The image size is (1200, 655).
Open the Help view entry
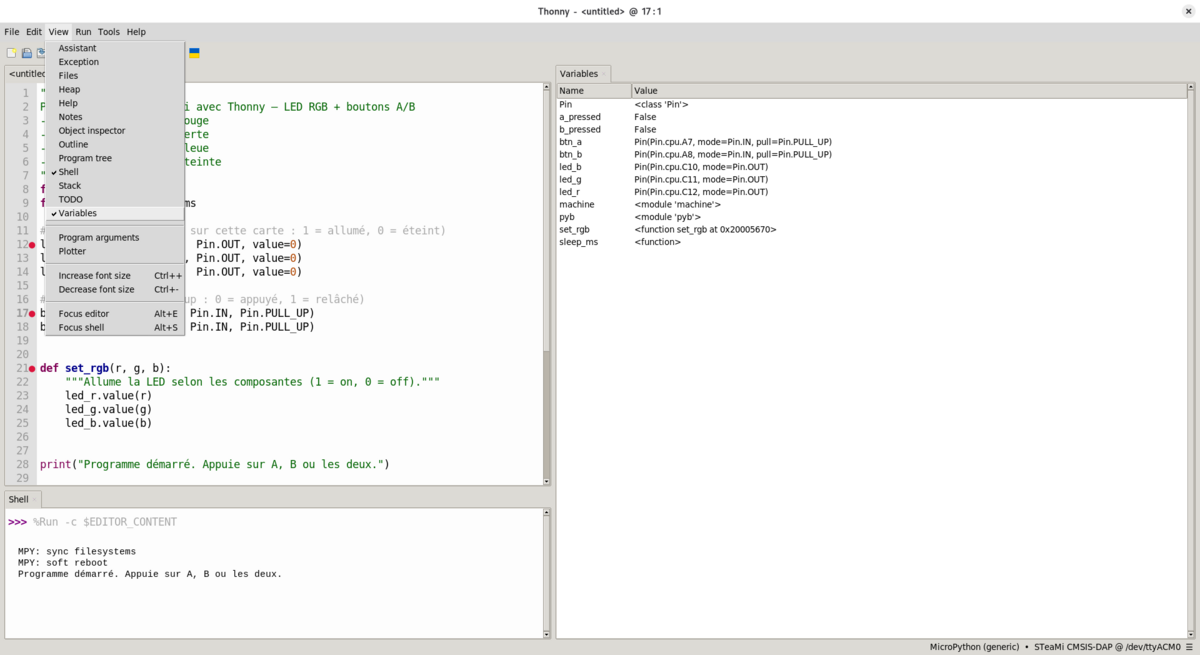click(x=115, y=103)
